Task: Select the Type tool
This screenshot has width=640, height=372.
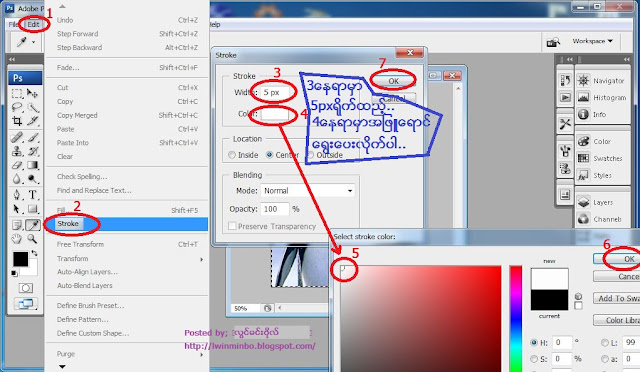Action: [x=32, y=195]
